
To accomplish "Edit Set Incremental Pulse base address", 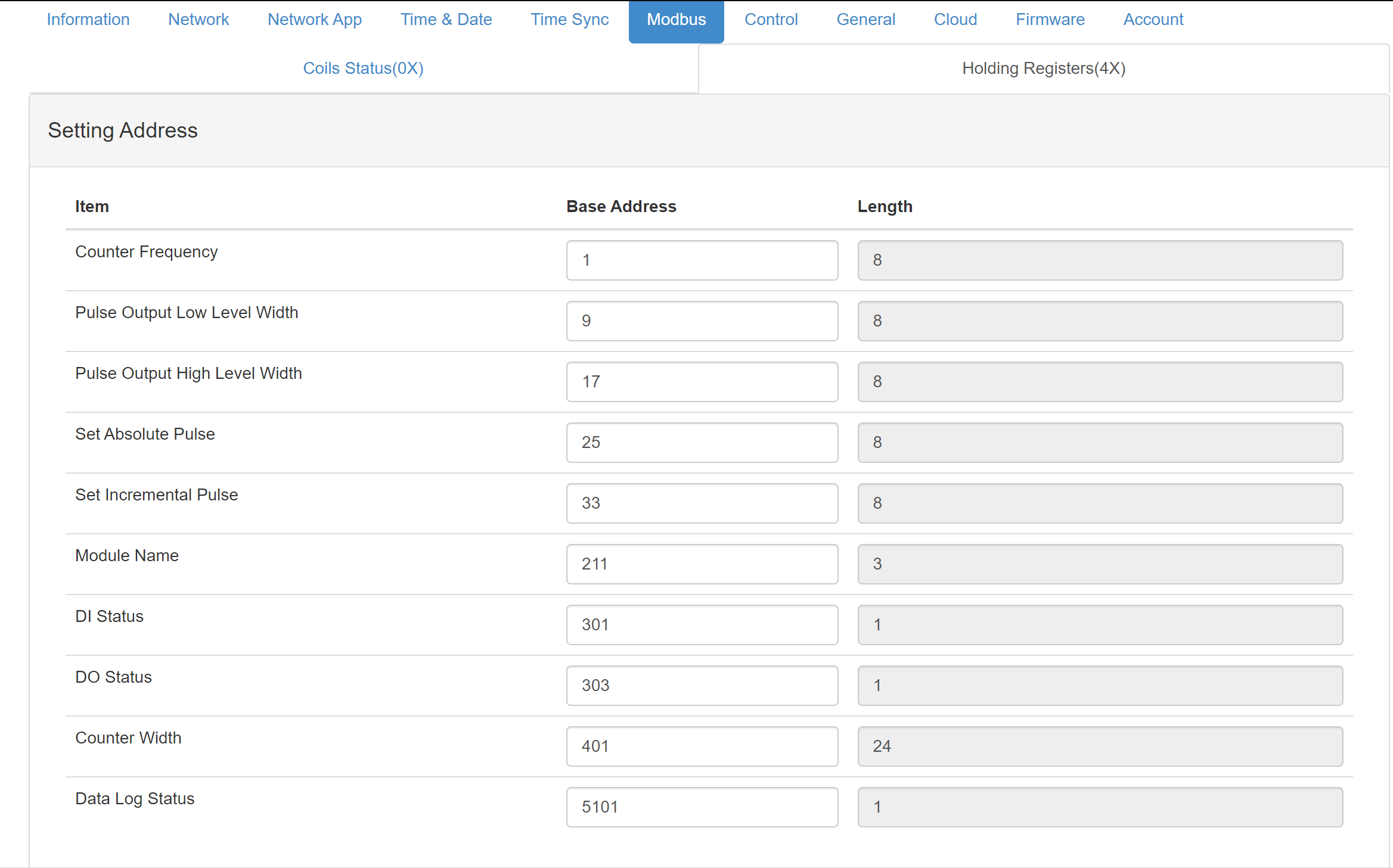I will tap(702, 503).
